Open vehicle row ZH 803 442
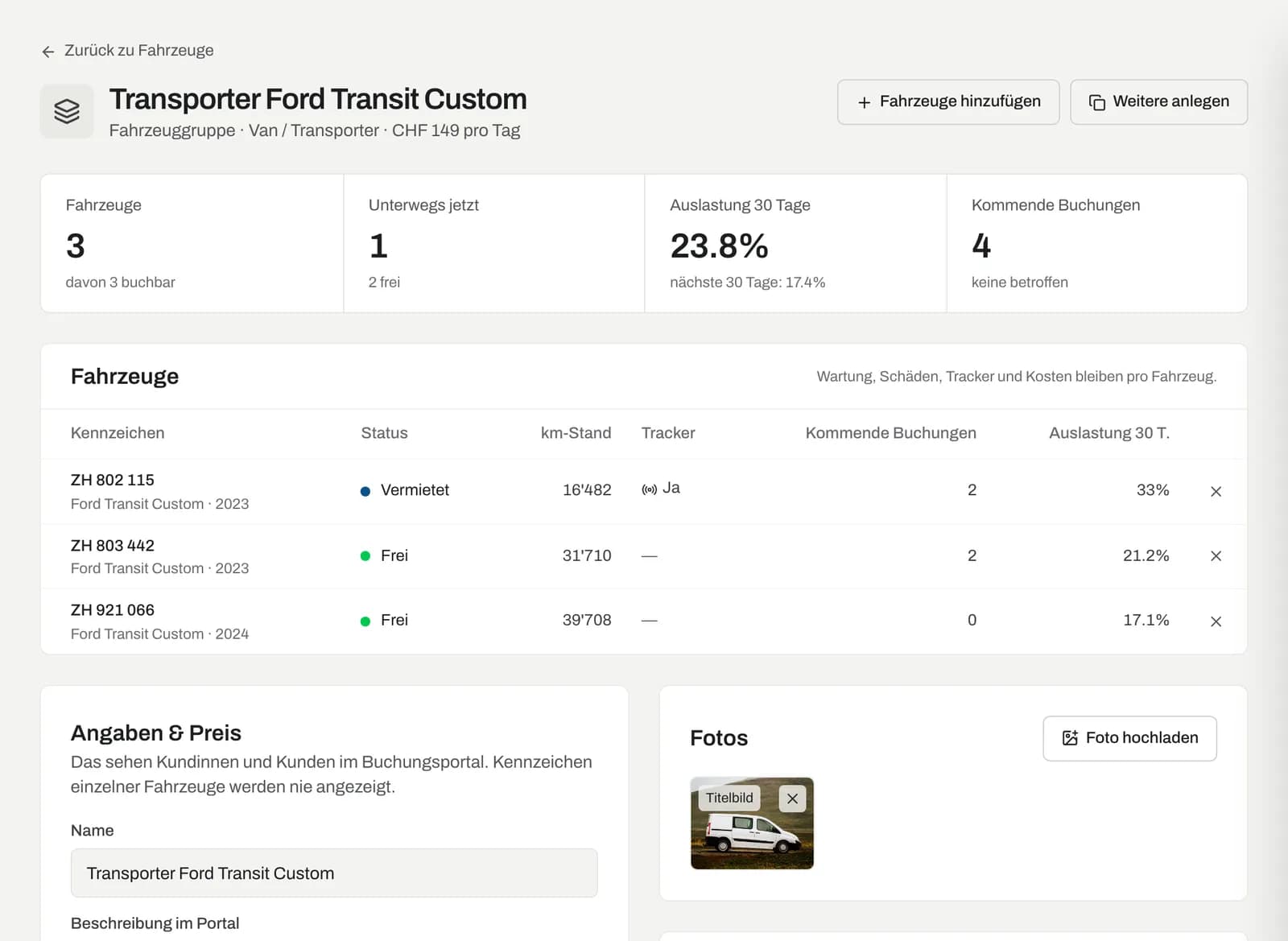This screenshot has width=1288, height=941. tap(644, 556)
